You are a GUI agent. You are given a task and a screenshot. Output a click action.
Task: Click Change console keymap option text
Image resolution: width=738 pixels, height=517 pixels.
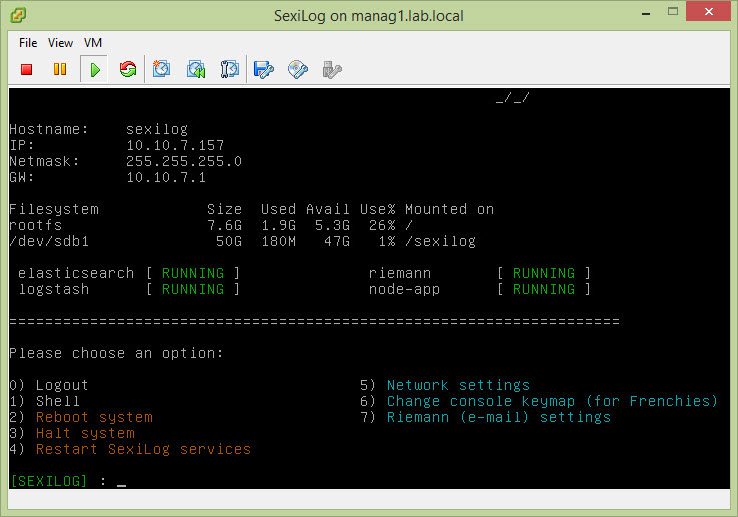[552, 401]
